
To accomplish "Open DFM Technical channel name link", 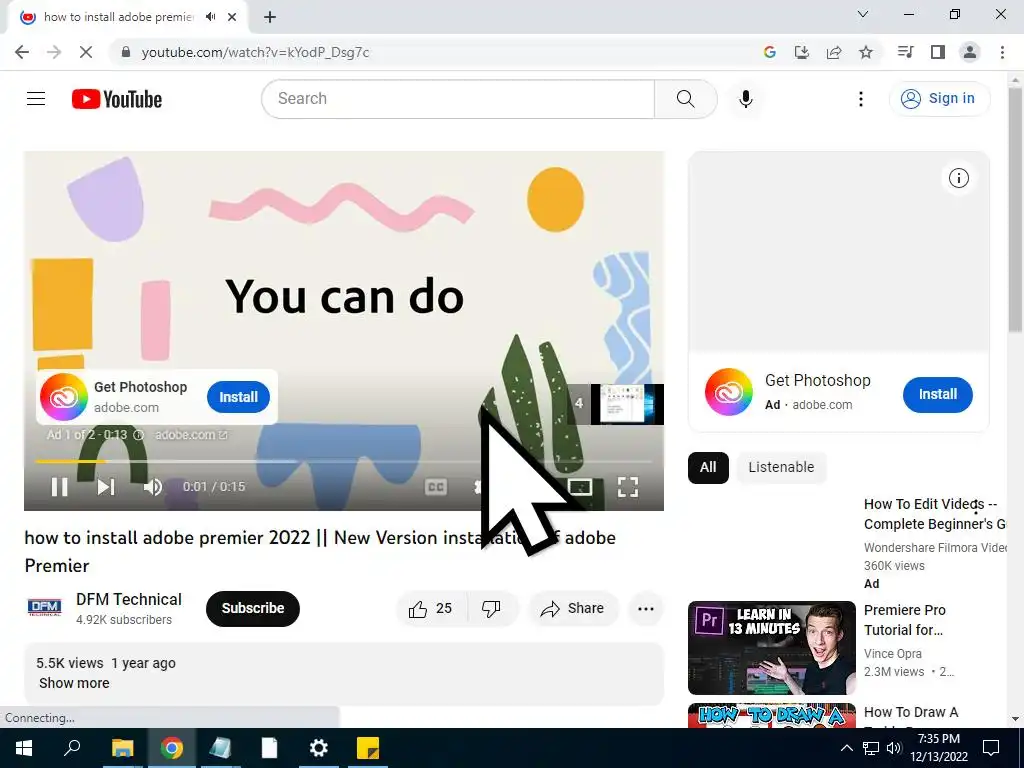I will point(129,600).
